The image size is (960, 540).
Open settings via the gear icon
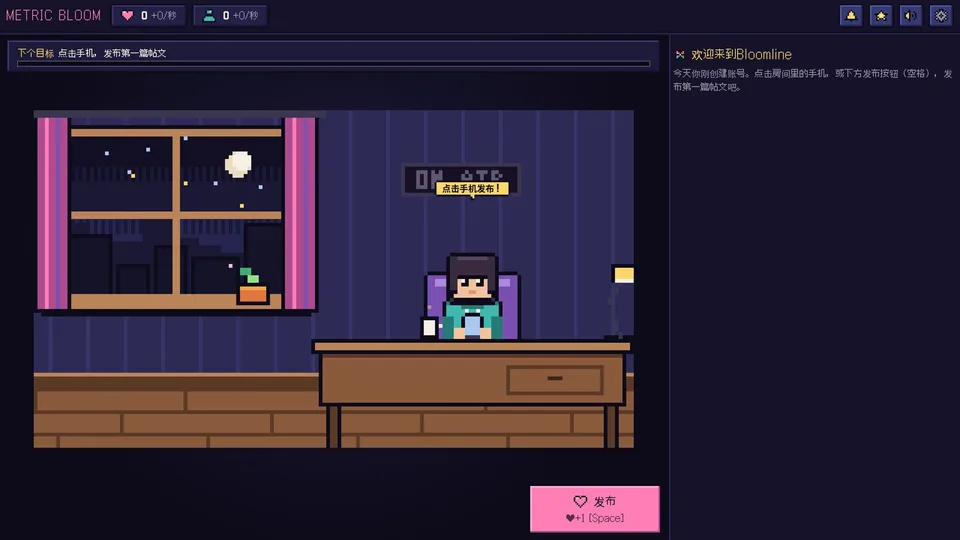pyautogui.click(x=941, y=15)
